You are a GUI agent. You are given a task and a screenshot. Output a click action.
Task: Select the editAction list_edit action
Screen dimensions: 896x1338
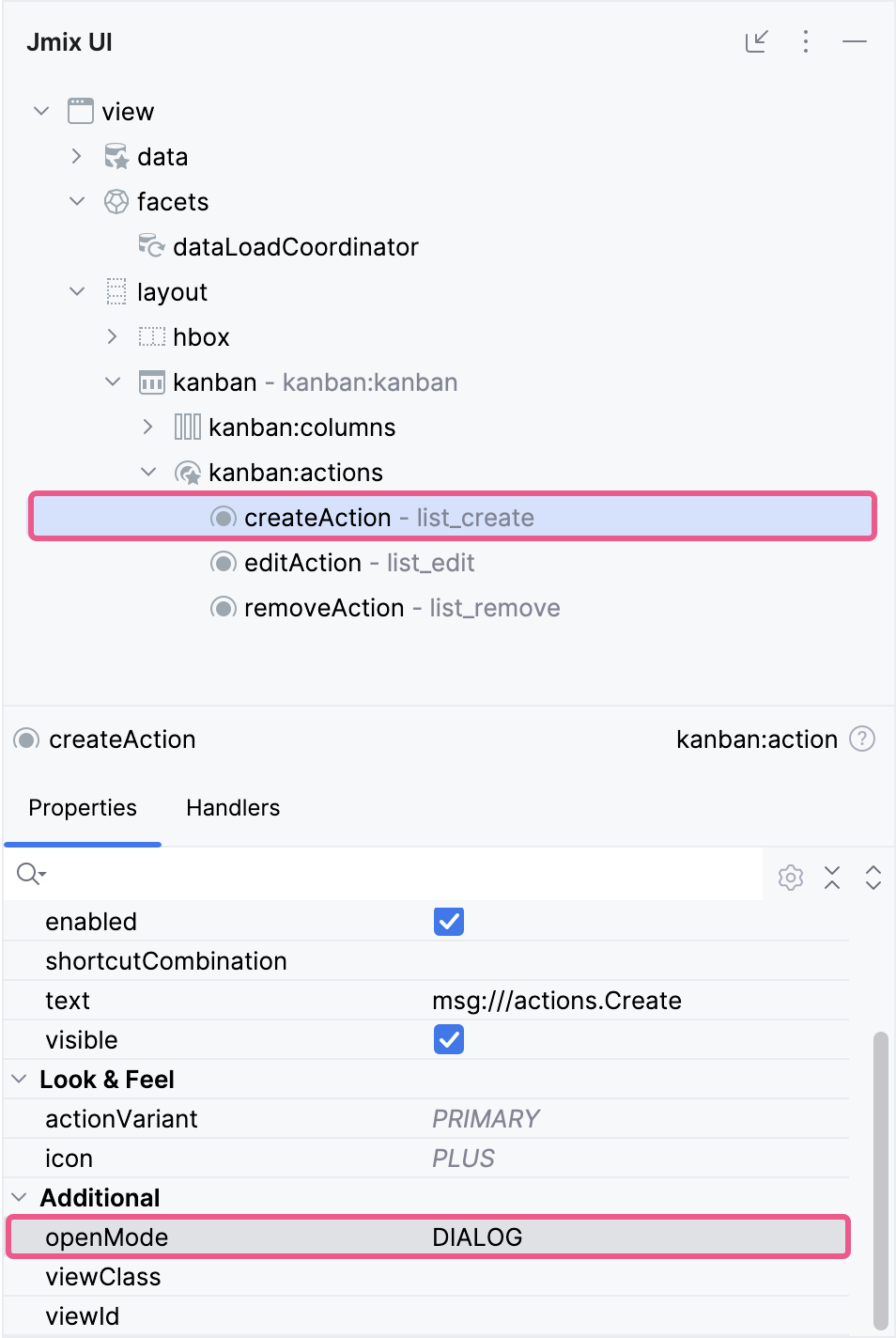coord(359,562)
